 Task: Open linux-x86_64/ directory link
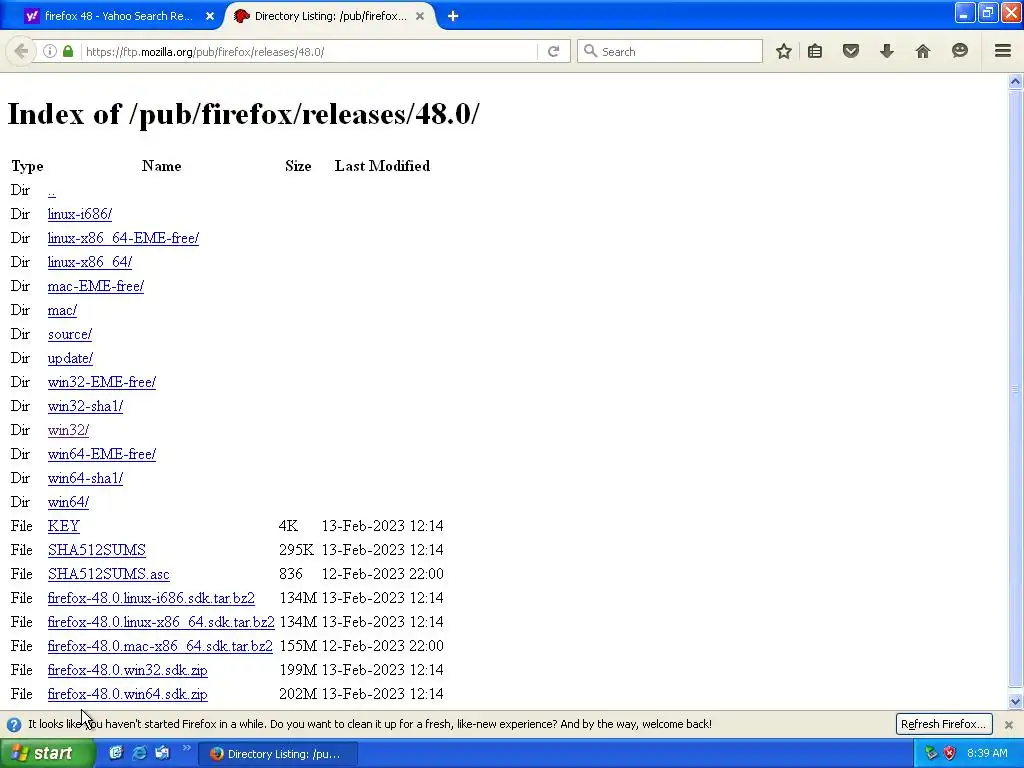coord(89,263)
